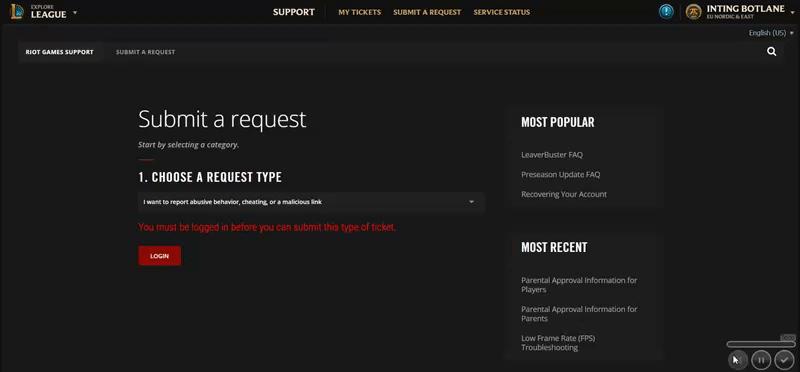This screenshot has height=372, width=800.
Task: Click the Most Popular heading
Action: click(x=558, y=122)
